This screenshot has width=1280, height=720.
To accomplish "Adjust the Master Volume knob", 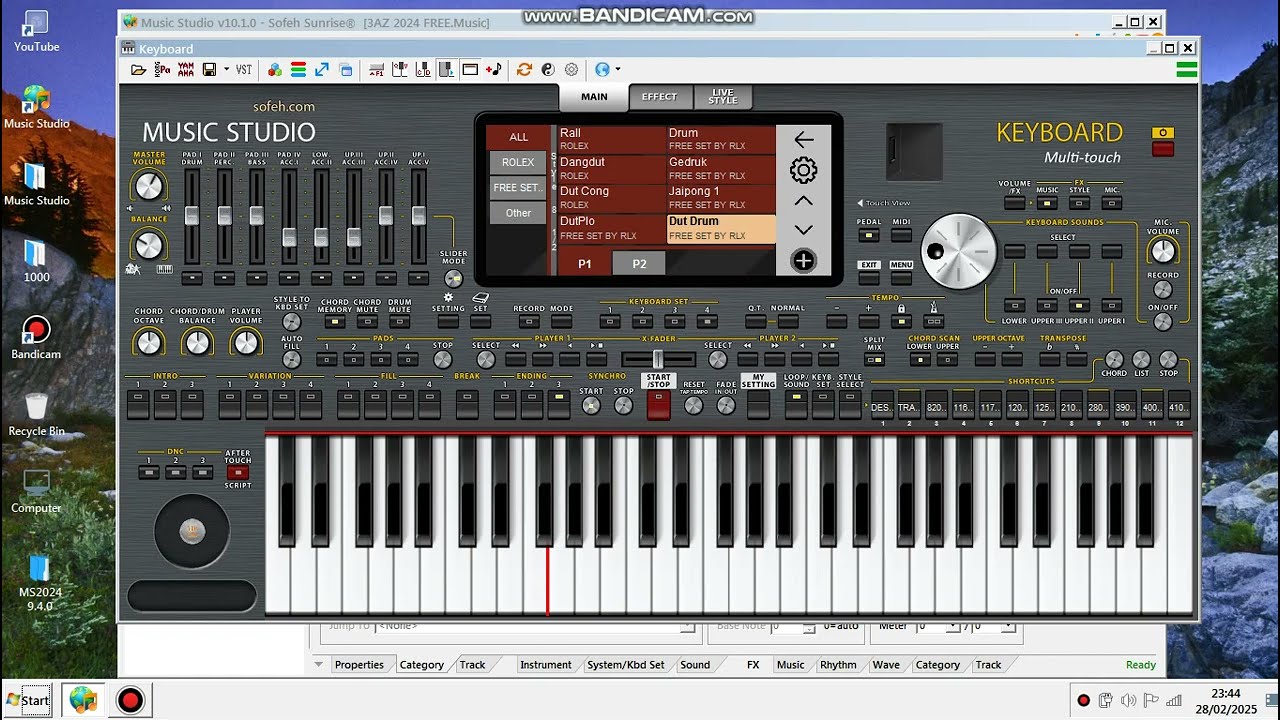I will (x=148, y=186).
